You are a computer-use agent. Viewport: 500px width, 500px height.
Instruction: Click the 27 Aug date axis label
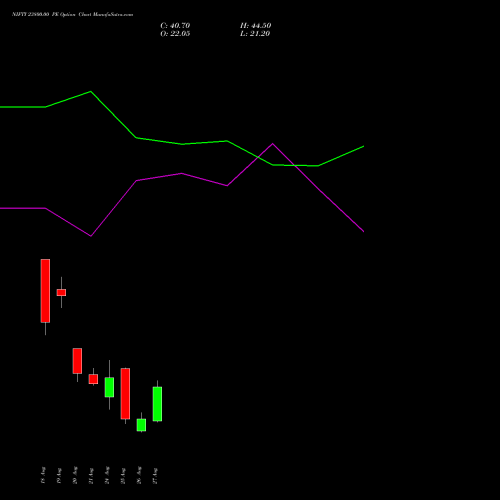click(x=155, y=475)
